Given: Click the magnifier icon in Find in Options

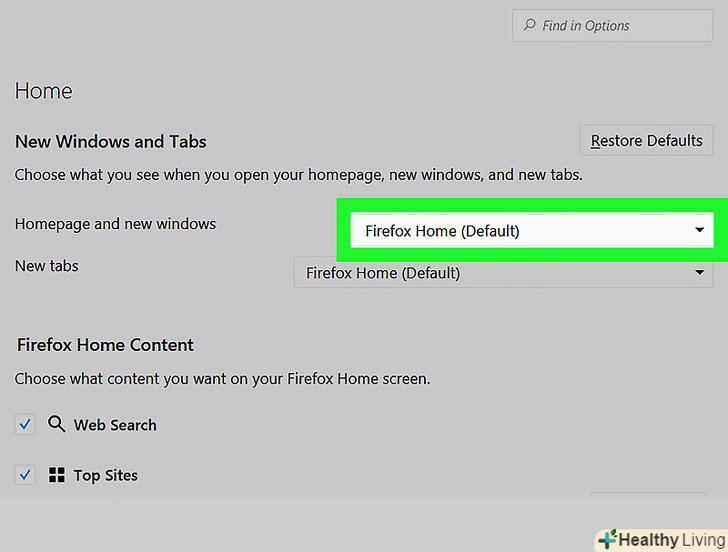Looking at the screenshot, I should (x=529, y=26).
